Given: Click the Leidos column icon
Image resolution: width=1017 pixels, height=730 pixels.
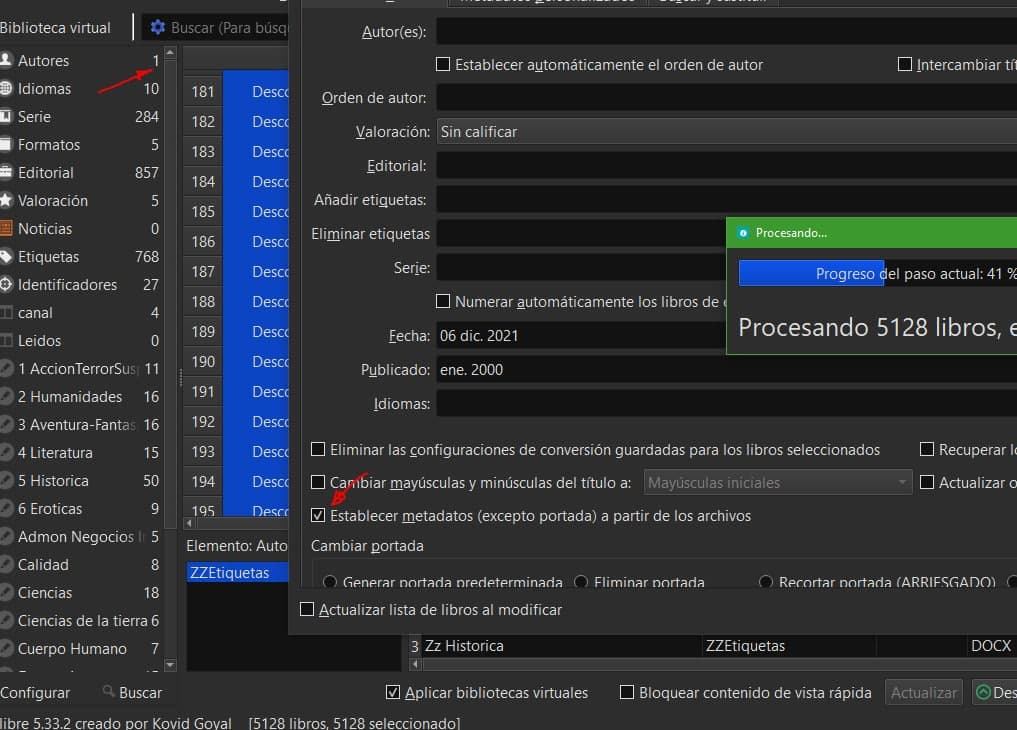Looking at the screenshot, I should [x=6, y=340].
